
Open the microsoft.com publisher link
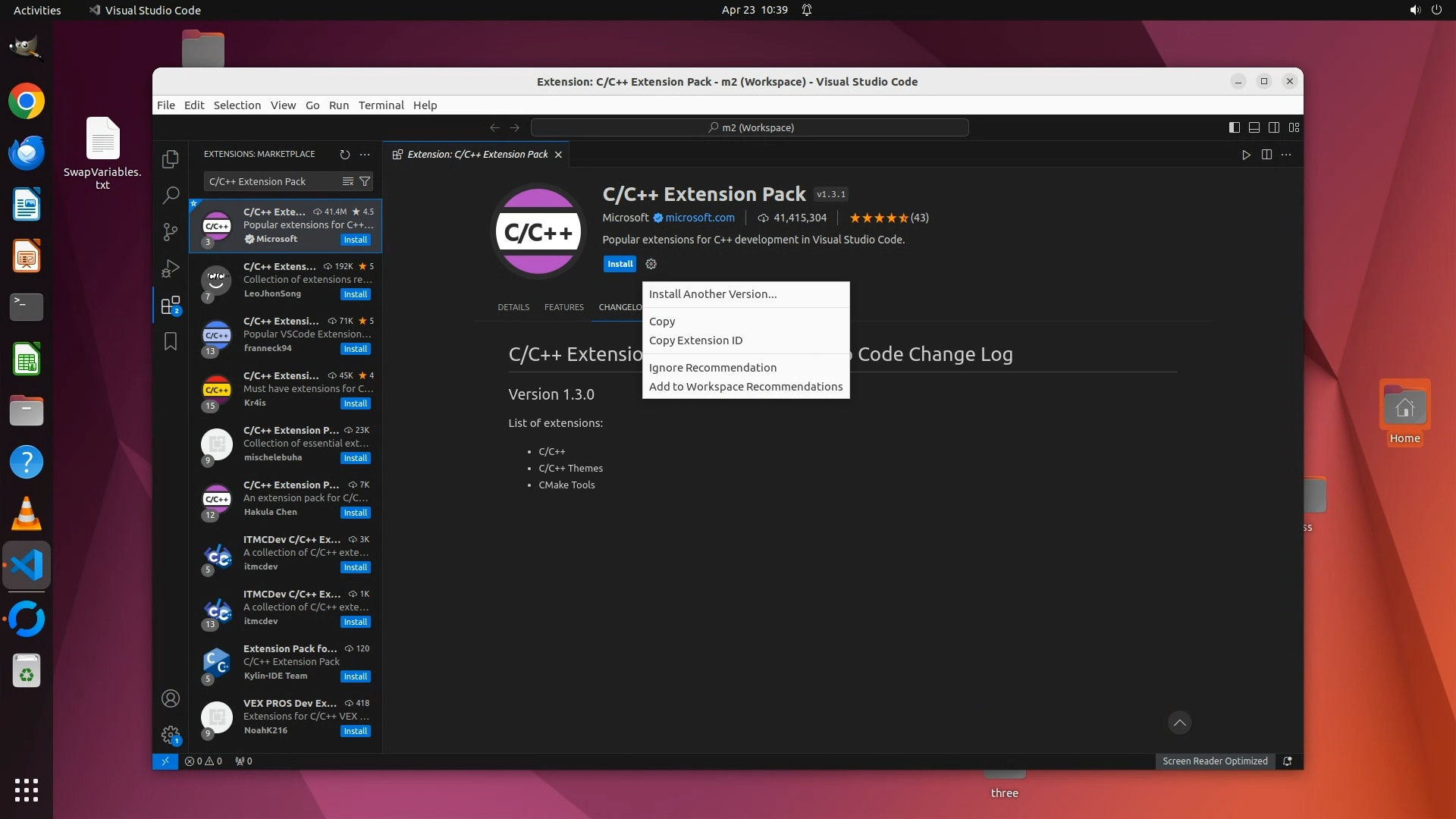point(699,218)
